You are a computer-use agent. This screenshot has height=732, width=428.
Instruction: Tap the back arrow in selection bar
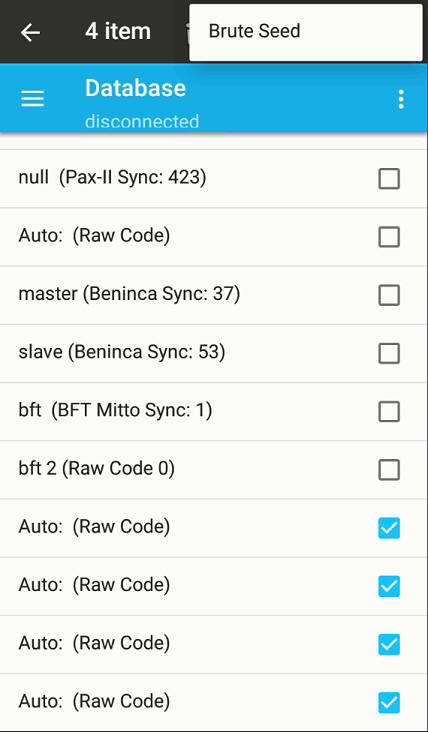31,32
